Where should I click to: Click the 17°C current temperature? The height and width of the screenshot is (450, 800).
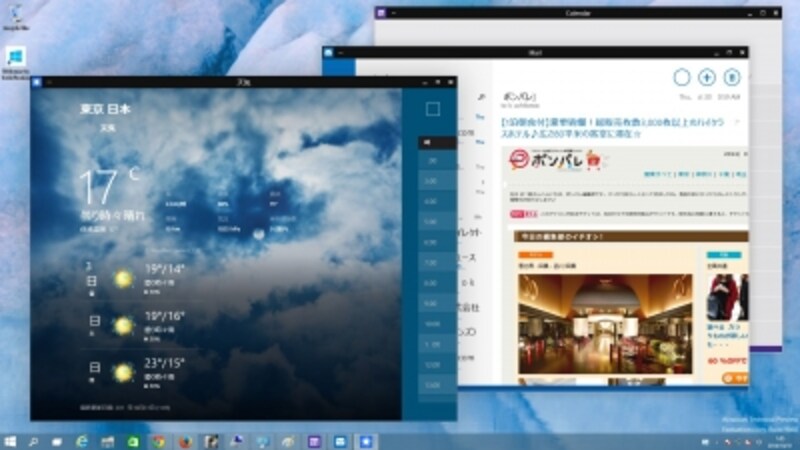click(x=109, y=187)
